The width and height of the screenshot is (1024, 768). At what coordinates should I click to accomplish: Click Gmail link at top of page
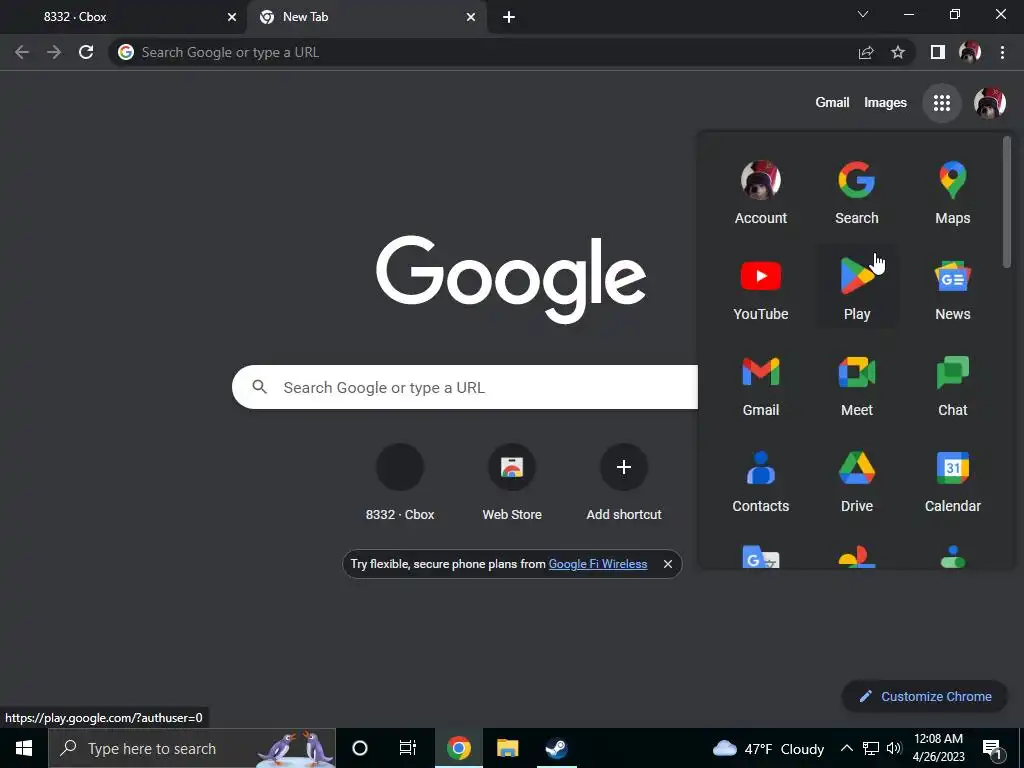(x=832, y=103)
